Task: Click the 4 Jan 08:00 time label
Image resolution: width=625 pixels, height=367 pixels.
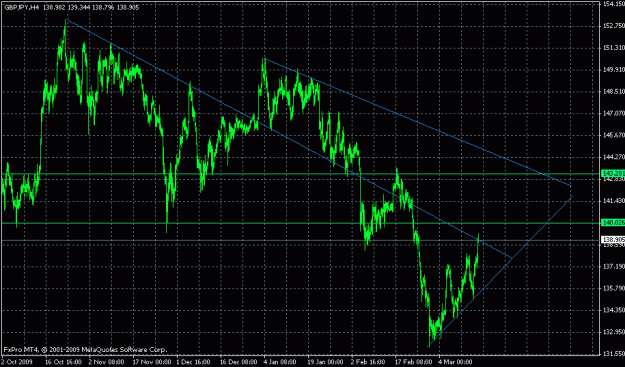Action: (281, 362)
